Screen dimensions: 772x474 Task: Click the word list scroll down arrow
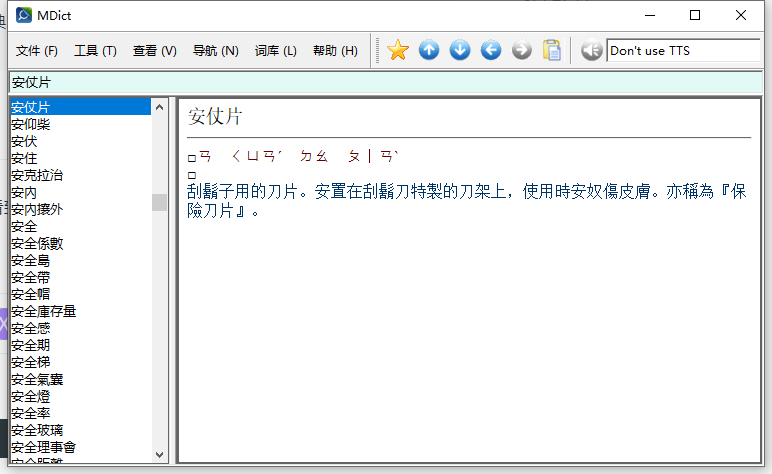[x=159, y=454]
